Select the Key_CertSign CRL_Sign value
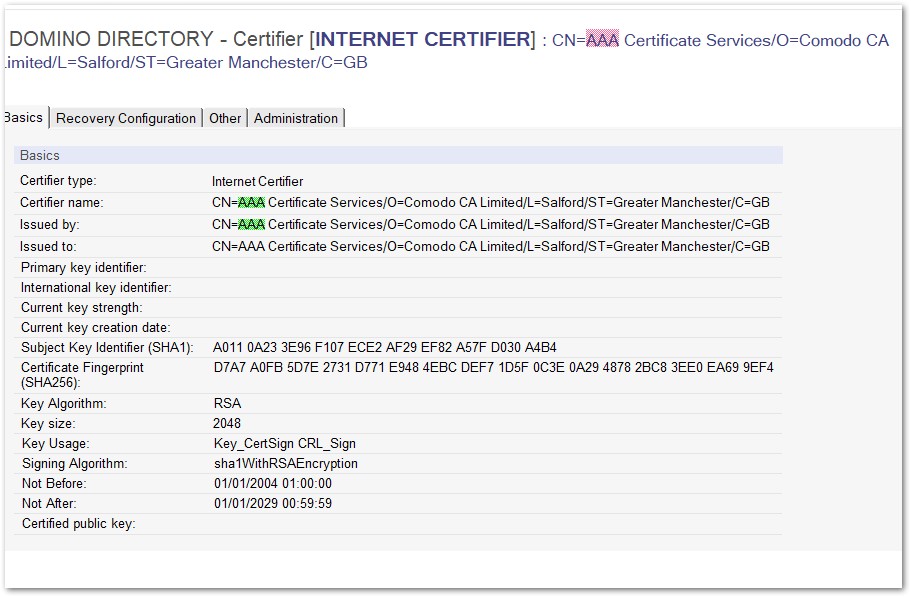 pos(285,444)
